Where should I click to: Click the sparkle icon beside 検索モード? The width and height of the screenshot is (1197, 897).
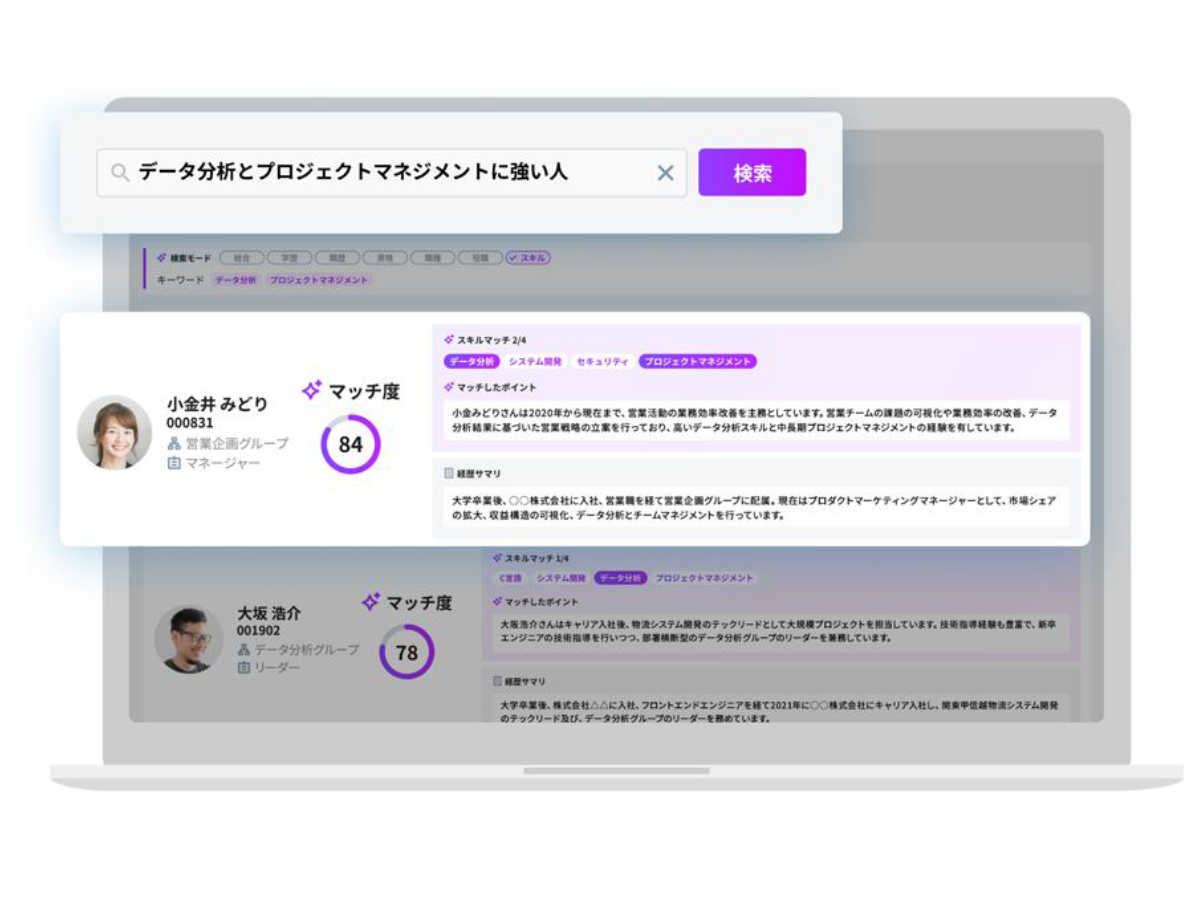[x=161, y=258]
